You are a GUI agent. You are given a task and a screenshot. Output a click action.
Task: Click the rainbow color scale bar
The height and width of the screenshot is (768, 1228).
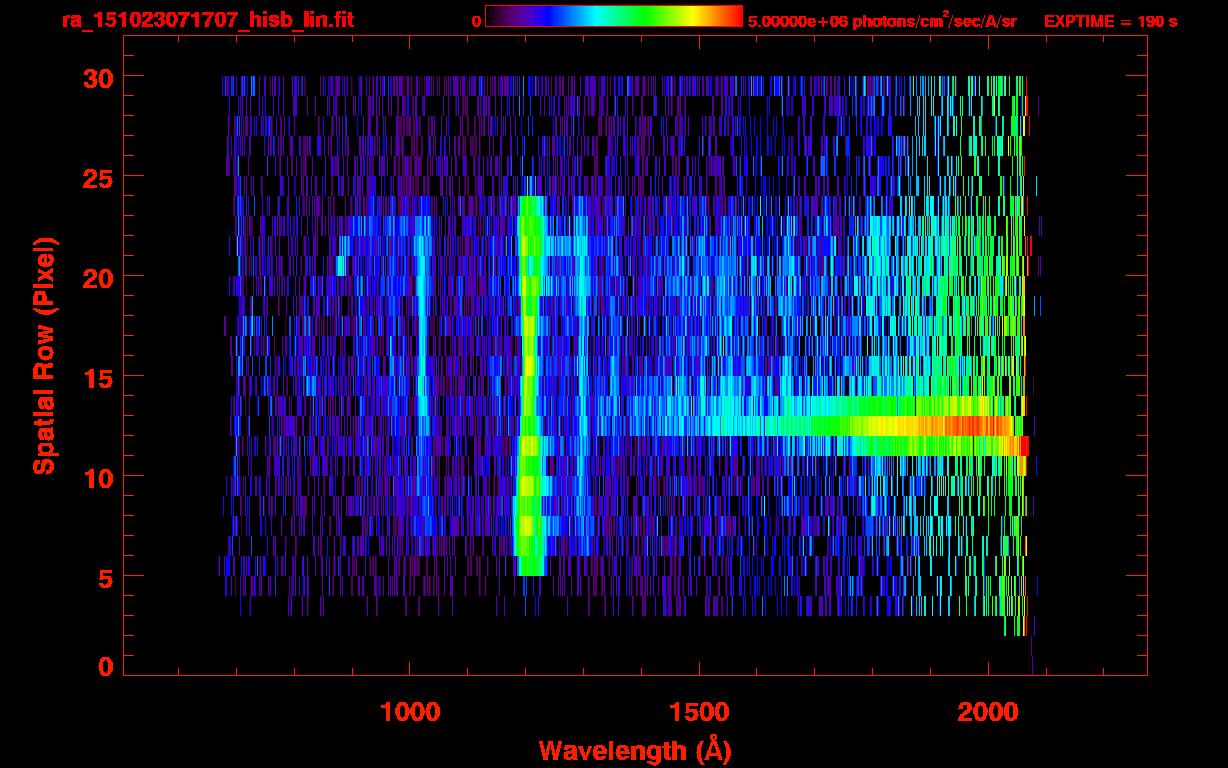(x=614, y=16)
